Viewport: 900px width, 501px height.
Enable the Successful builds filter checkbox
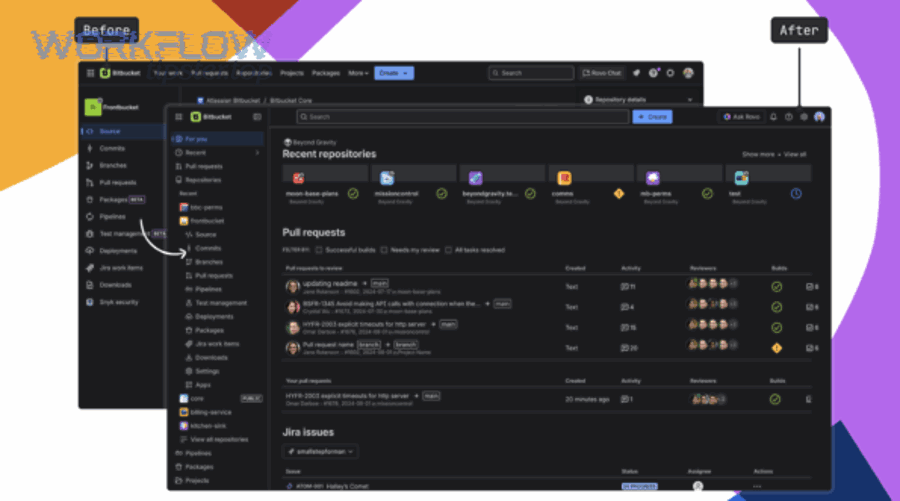tap(319, 250)
